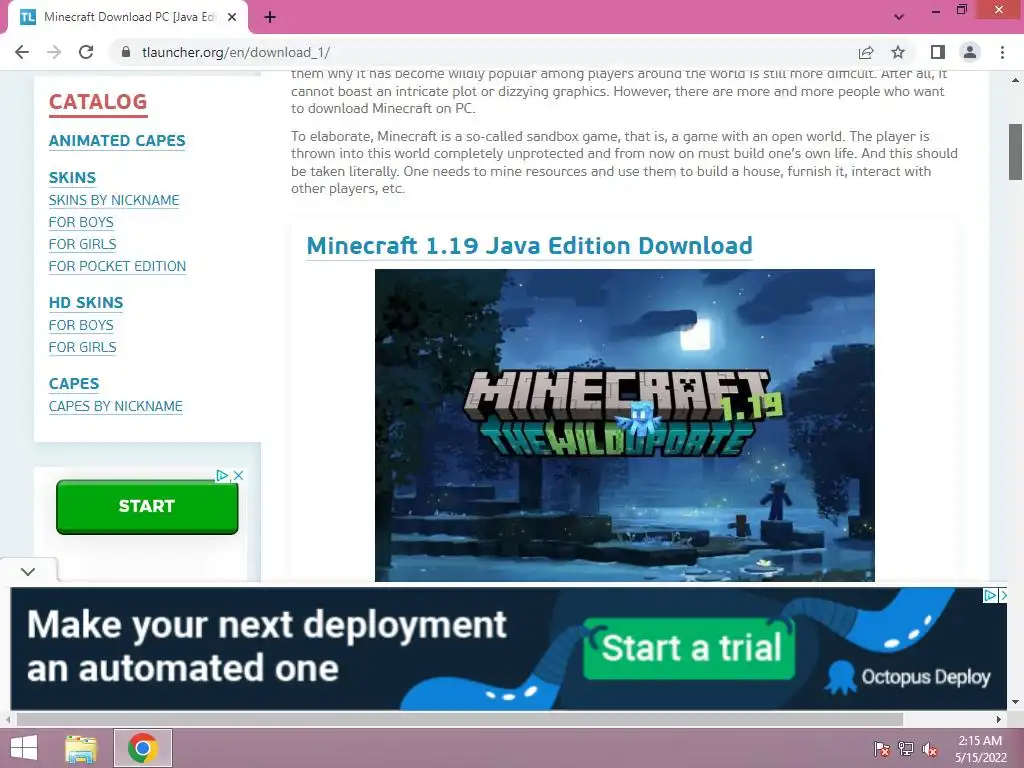Image resolution: width=1024 pixels, height=768 pixels.
Task: Click the scroll down arrow of page
Action: [1015, 702]
